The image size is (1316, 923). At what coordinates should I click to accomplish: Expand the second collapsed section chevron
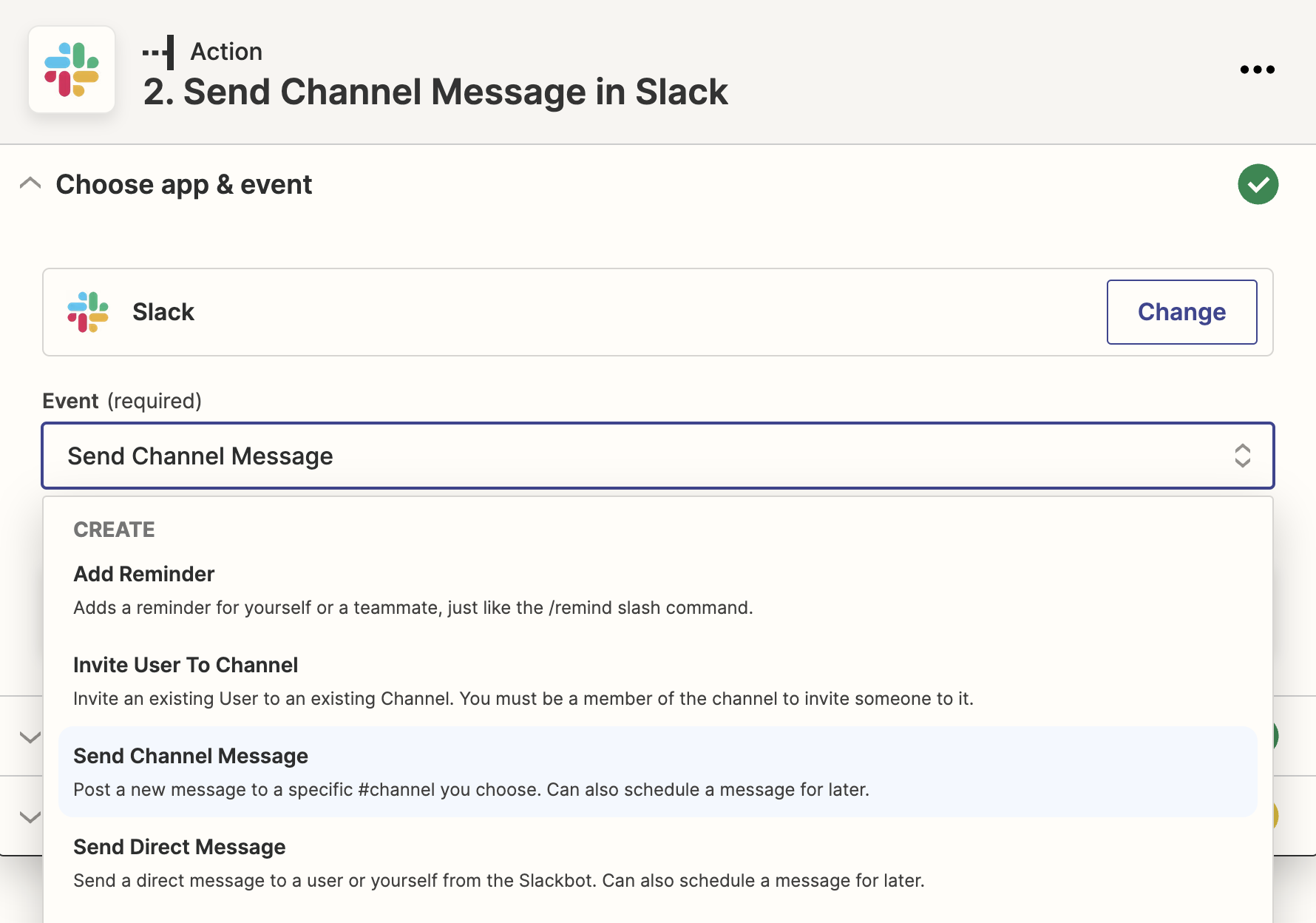coord(30,737)
